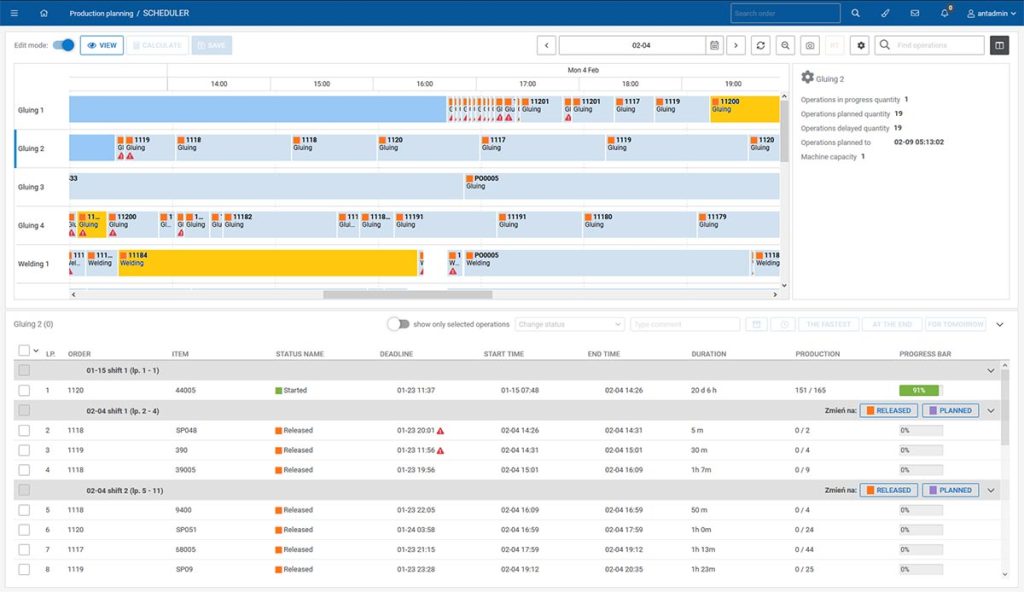Open the hamburger menu
The height and width of the screenshot is (592, 1024).
pos(14,13)
